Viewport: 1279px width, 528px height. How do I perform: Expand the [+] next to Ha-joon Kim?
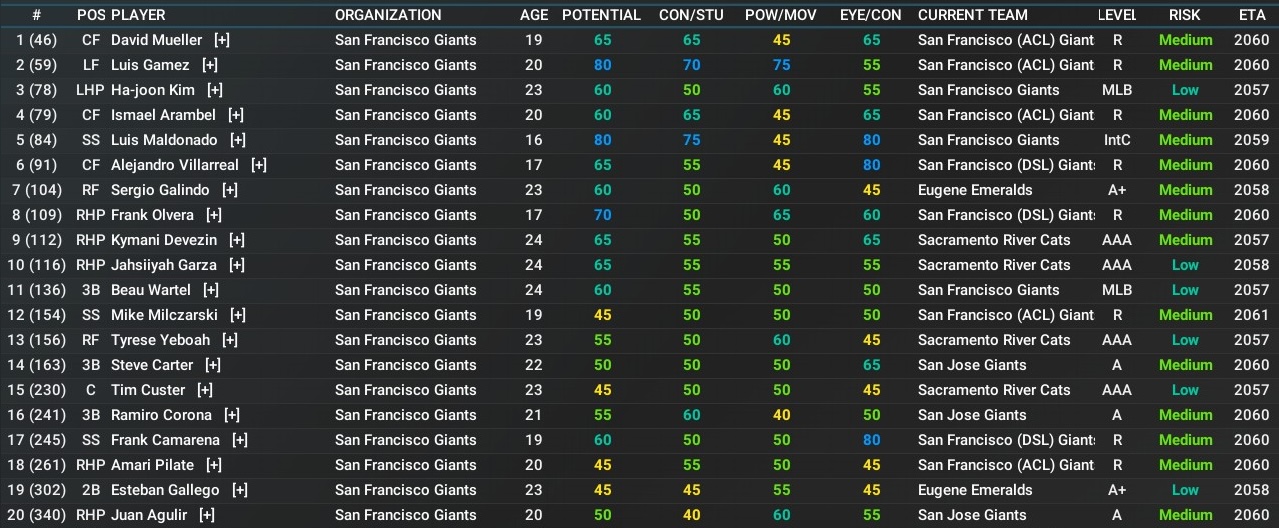[x=215, y=90]
